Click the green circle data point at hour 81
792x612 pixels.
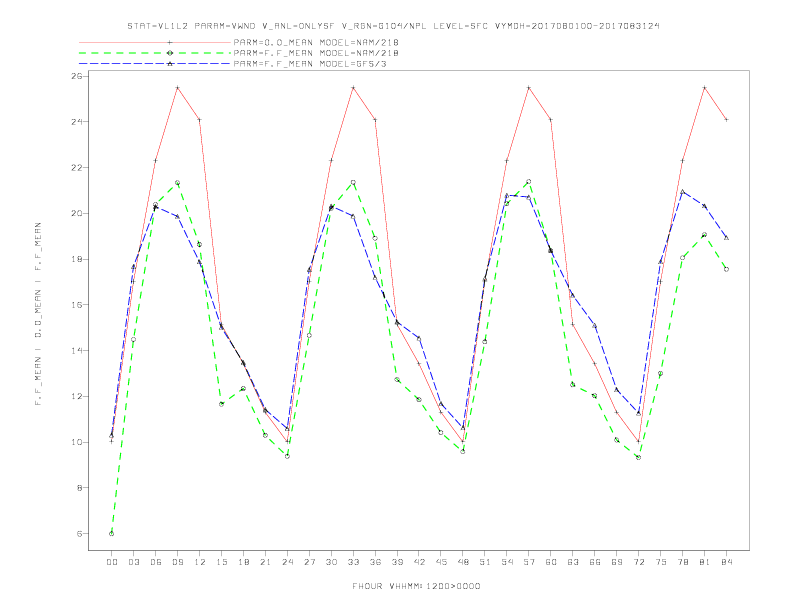(704, 235)
